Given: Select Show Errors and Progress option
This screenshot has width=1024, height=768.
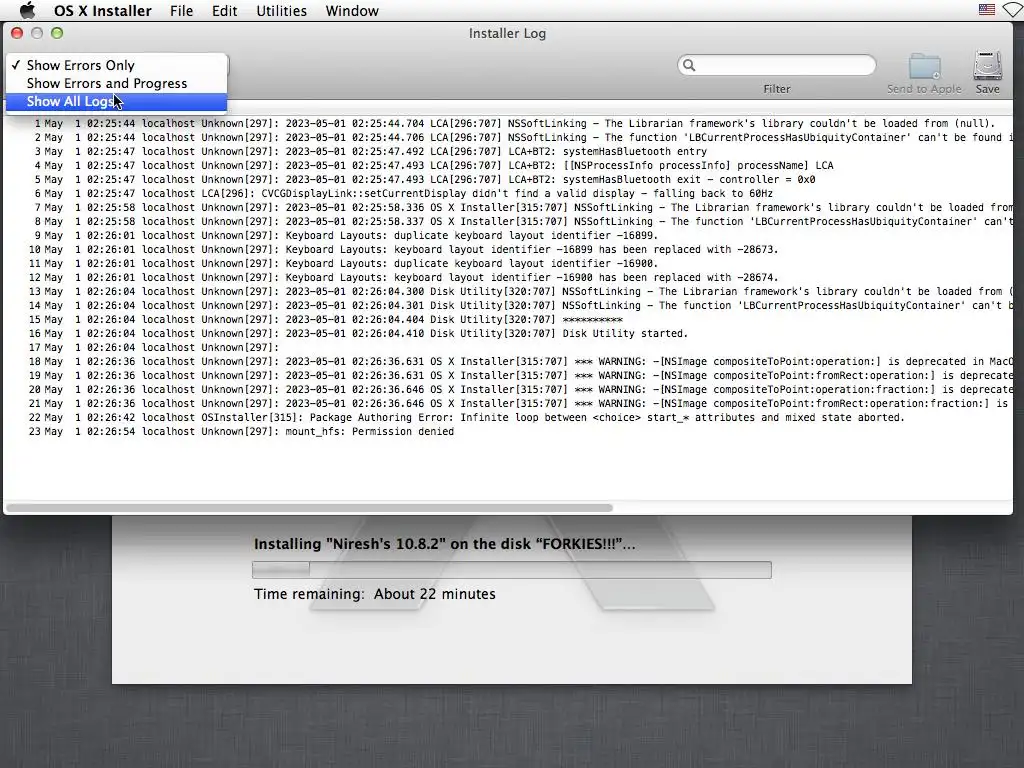Looking at the screenshot, I should pyautogui.click(x=116, y=84).
